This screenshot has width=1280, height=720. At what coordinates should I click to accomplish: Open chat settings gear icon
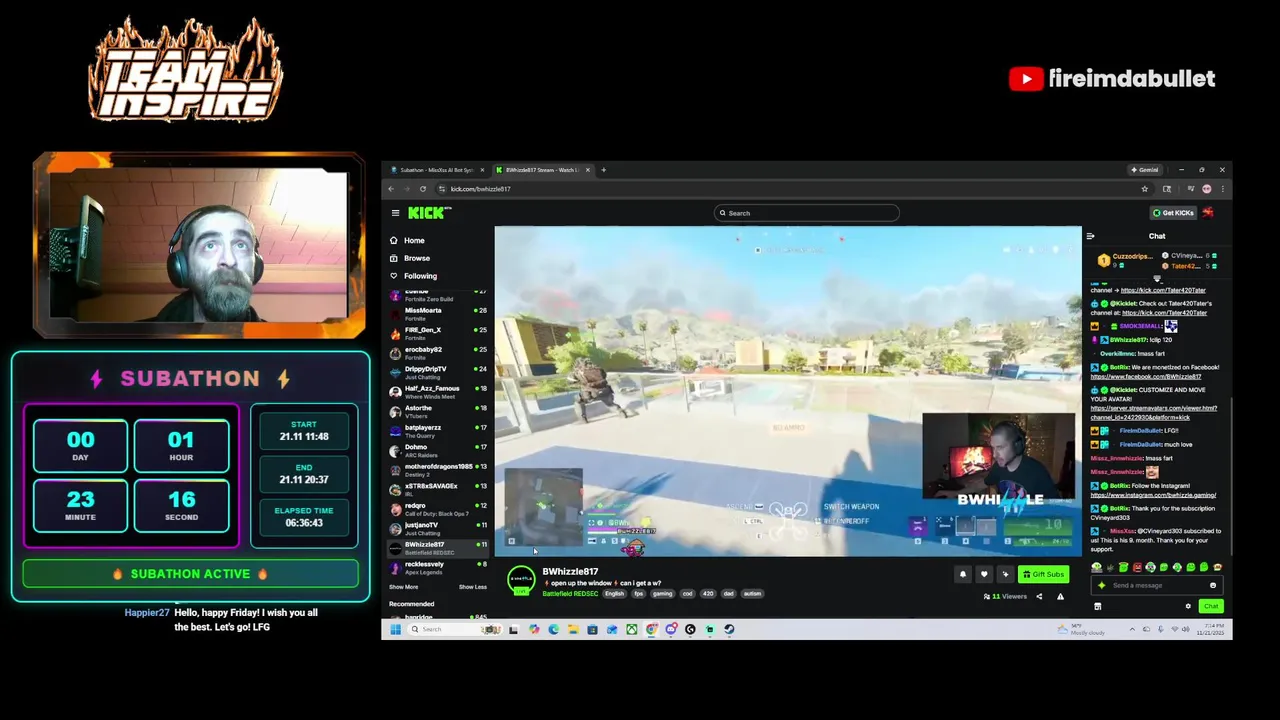pos(1188,606)
